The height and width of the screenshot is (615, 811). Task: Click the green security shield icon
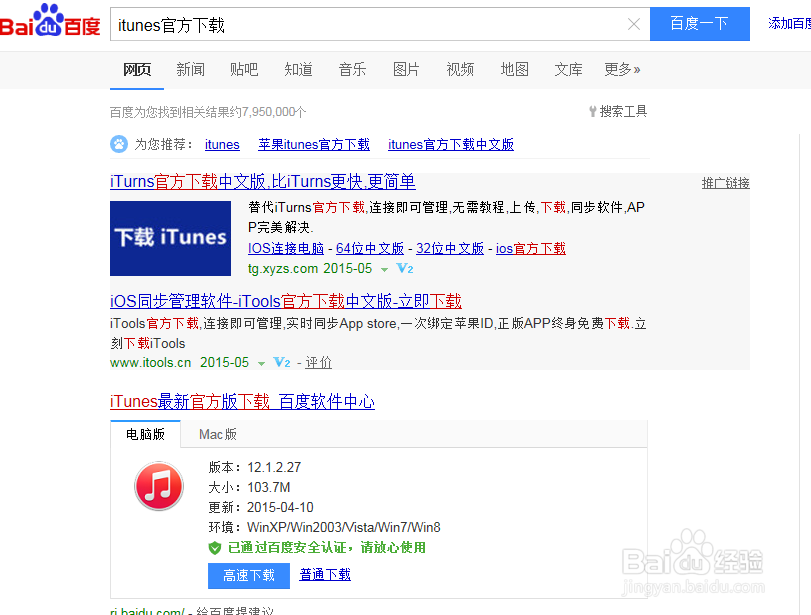pyautogui.click(x=215, y=548)
